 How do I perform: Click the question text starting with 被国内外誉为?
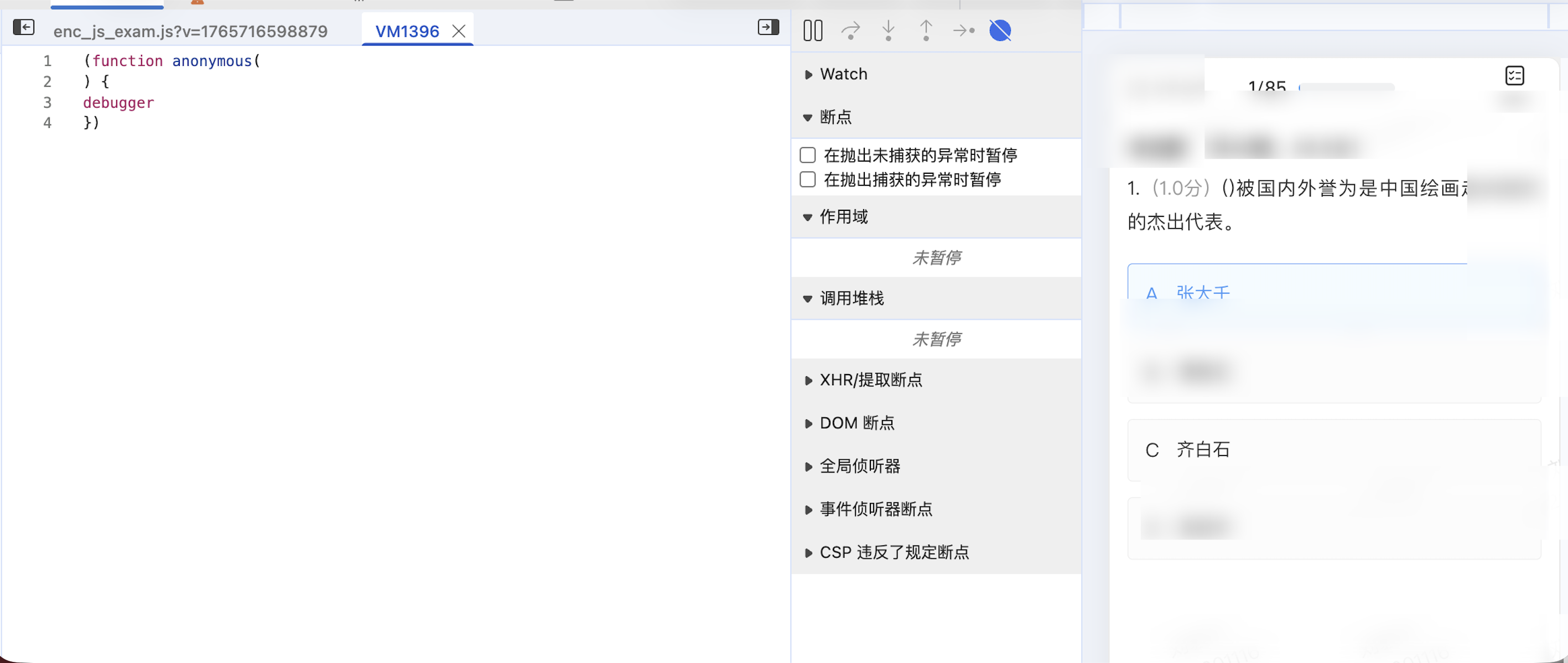(x=1296, y=205)
